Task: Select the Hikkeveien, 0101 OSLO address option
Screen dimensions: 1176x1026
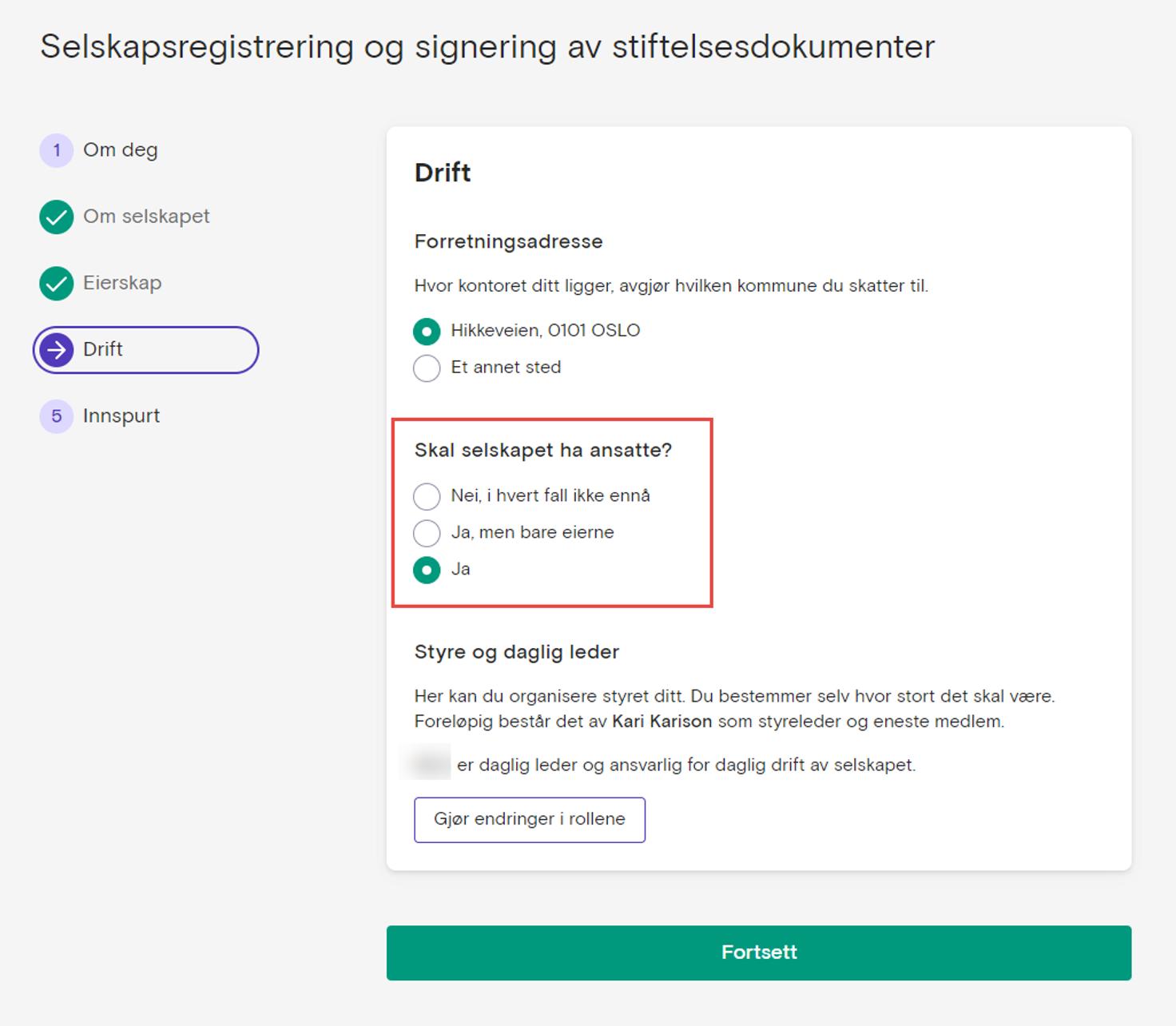Action: pyautogui.click(x=427, y=331)
